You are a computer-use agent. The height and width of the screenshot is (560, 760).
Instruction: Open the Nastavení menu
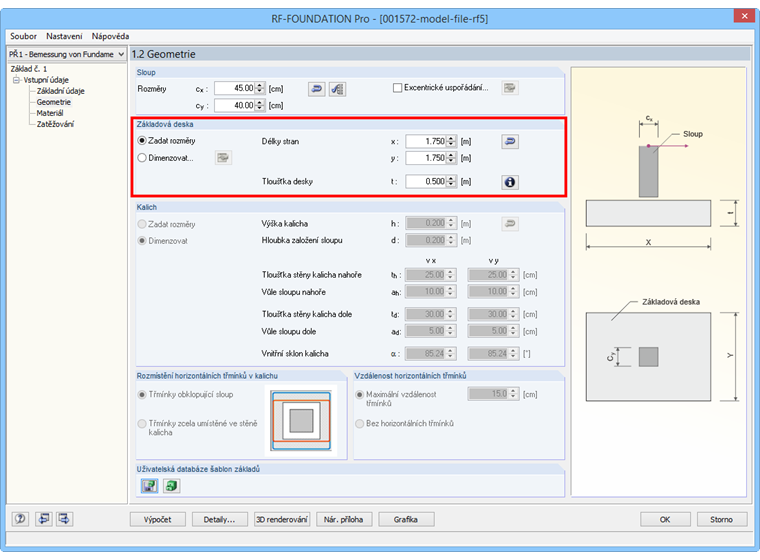point(64,36)
